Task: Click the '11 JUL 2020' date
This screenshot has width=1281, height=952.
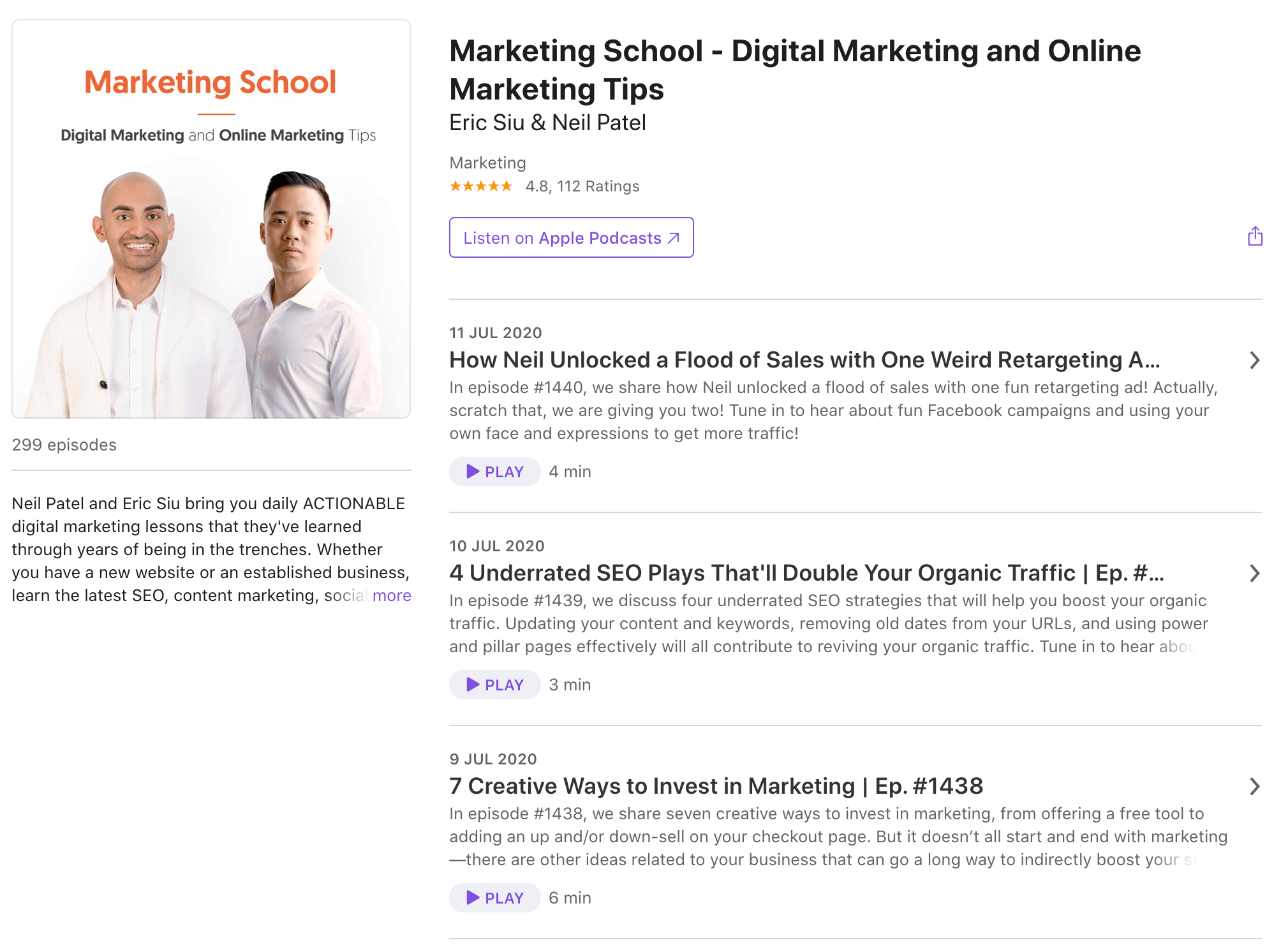Action: click(495, 333)
